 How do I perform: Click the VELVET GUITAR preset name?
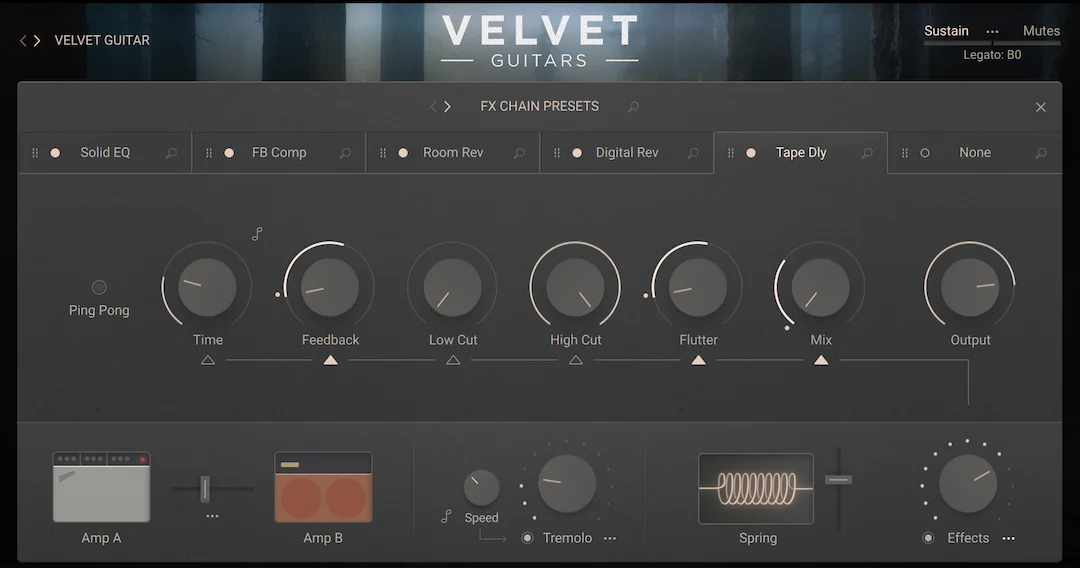[x=102, y=41]
